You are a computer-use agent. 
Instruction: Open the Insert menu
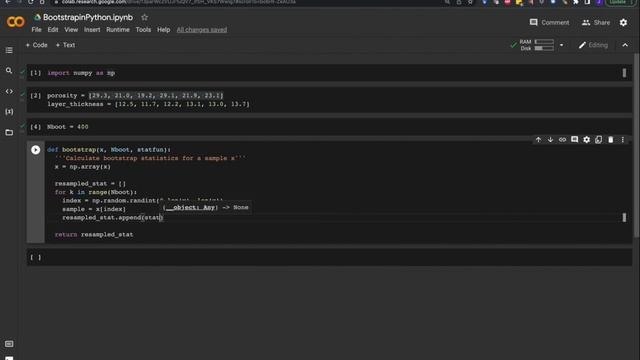click(x=92, y=30)
